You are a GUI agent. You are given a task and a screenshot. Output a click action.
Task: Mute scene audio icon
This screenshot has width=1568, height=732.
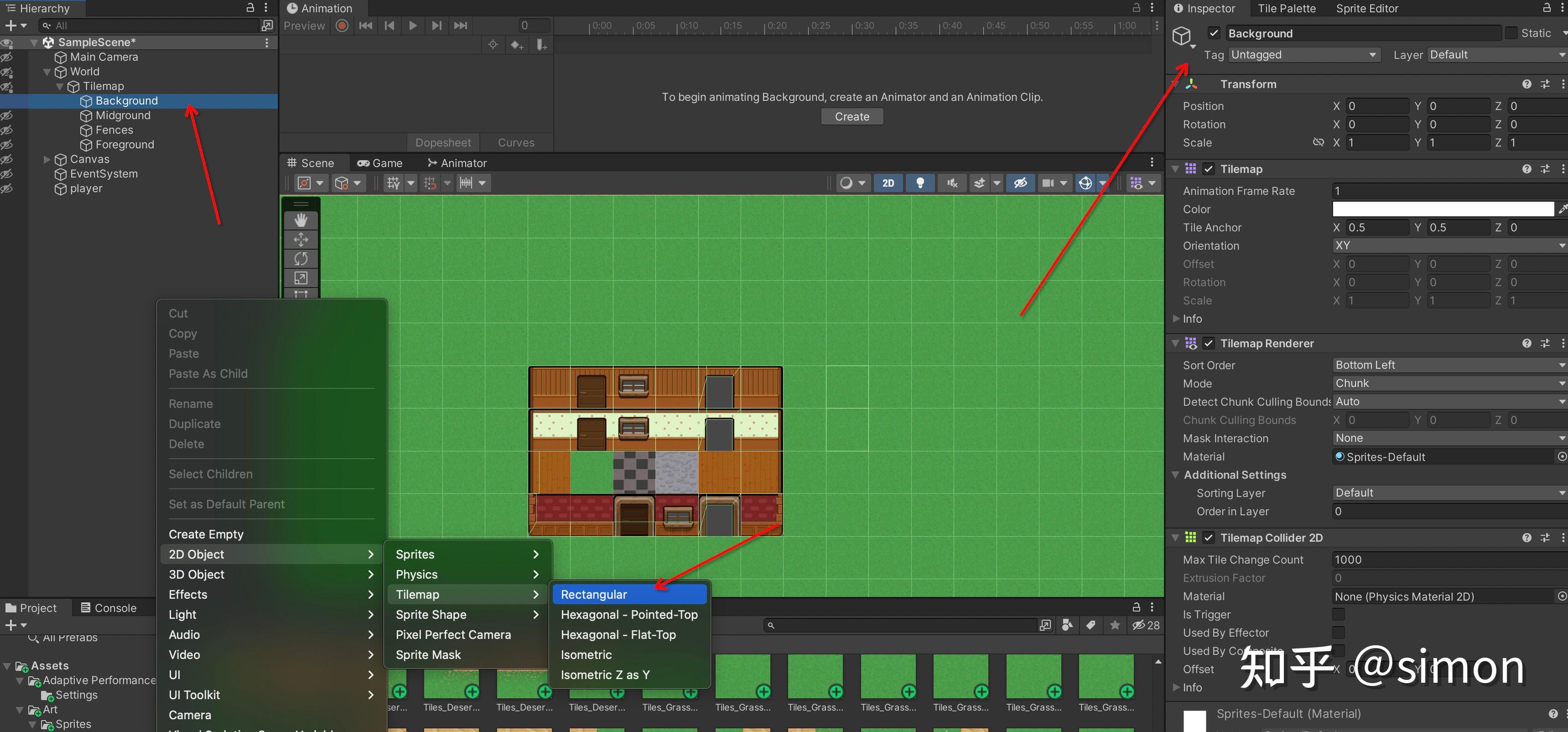click(952, 183)
